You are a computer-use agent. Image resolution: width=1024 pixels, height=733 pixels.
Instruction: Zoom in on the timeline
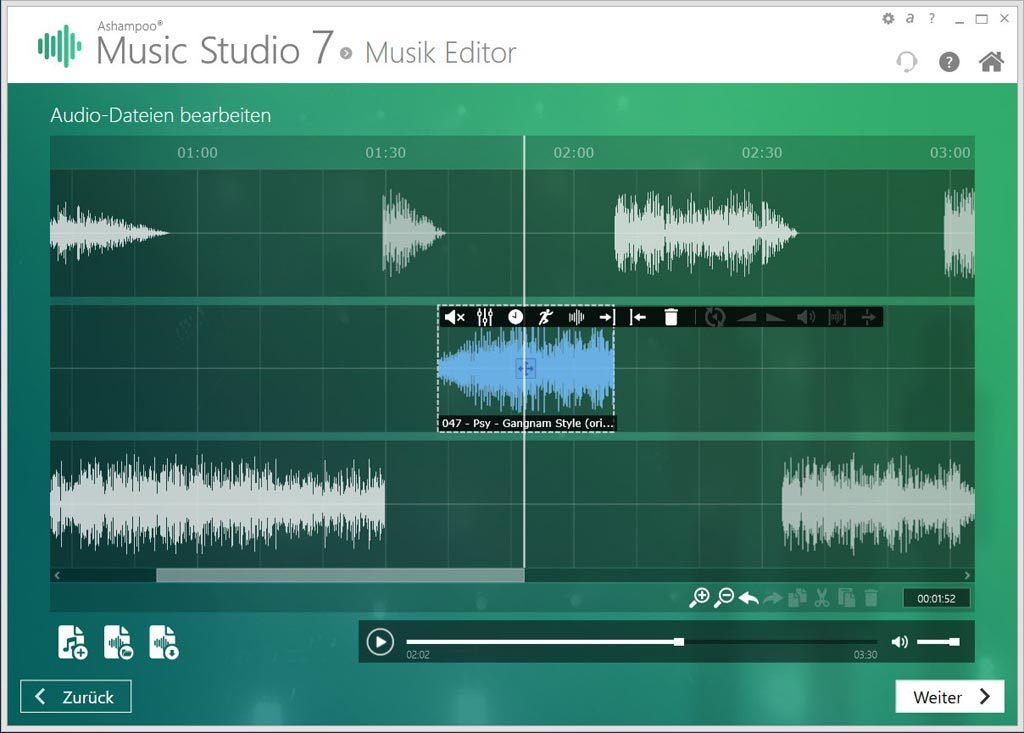[x=699, y=598]
